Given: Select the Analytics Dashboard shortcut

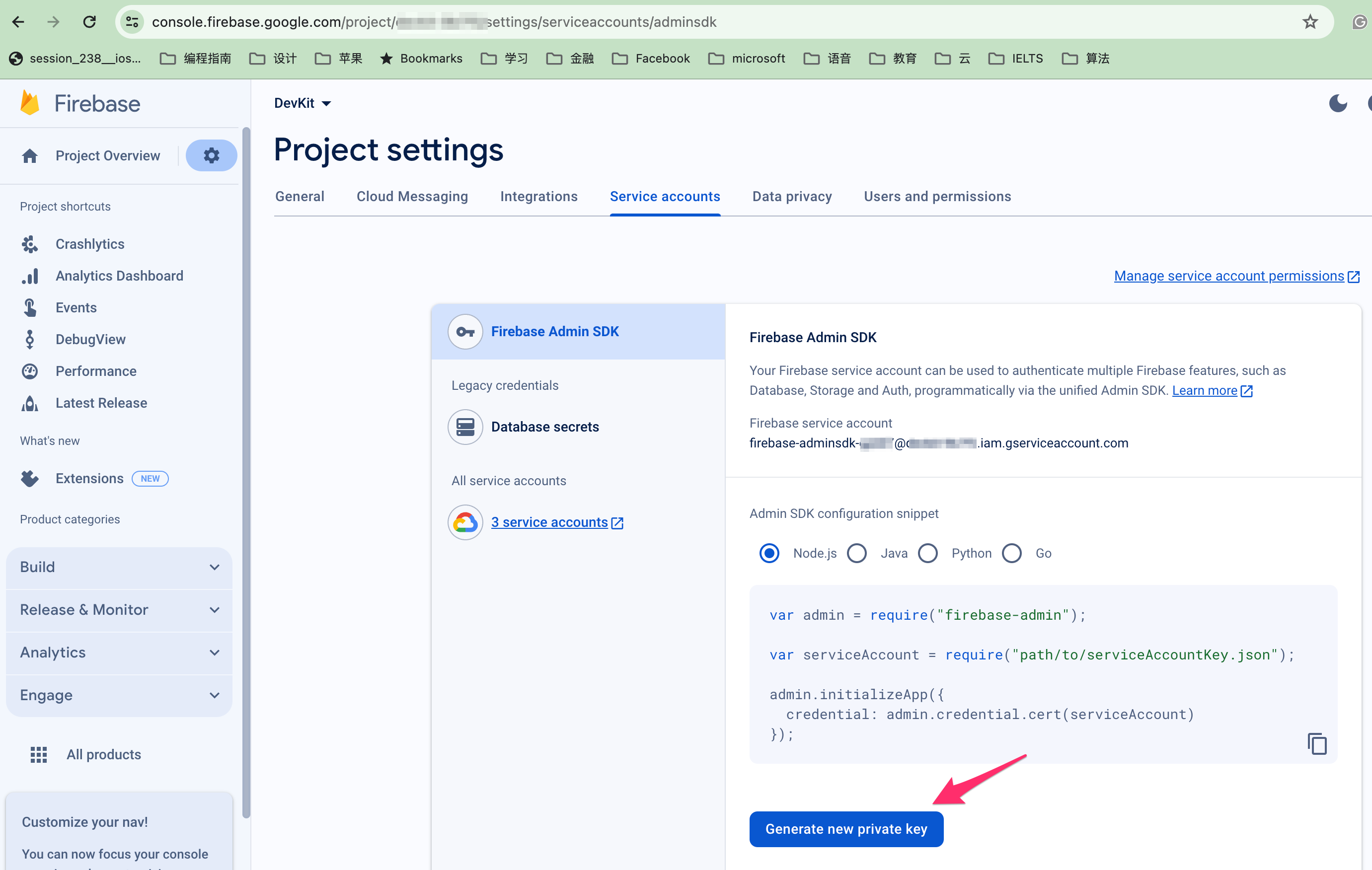Looking at the screenshot, I should (x=119, y=275).
